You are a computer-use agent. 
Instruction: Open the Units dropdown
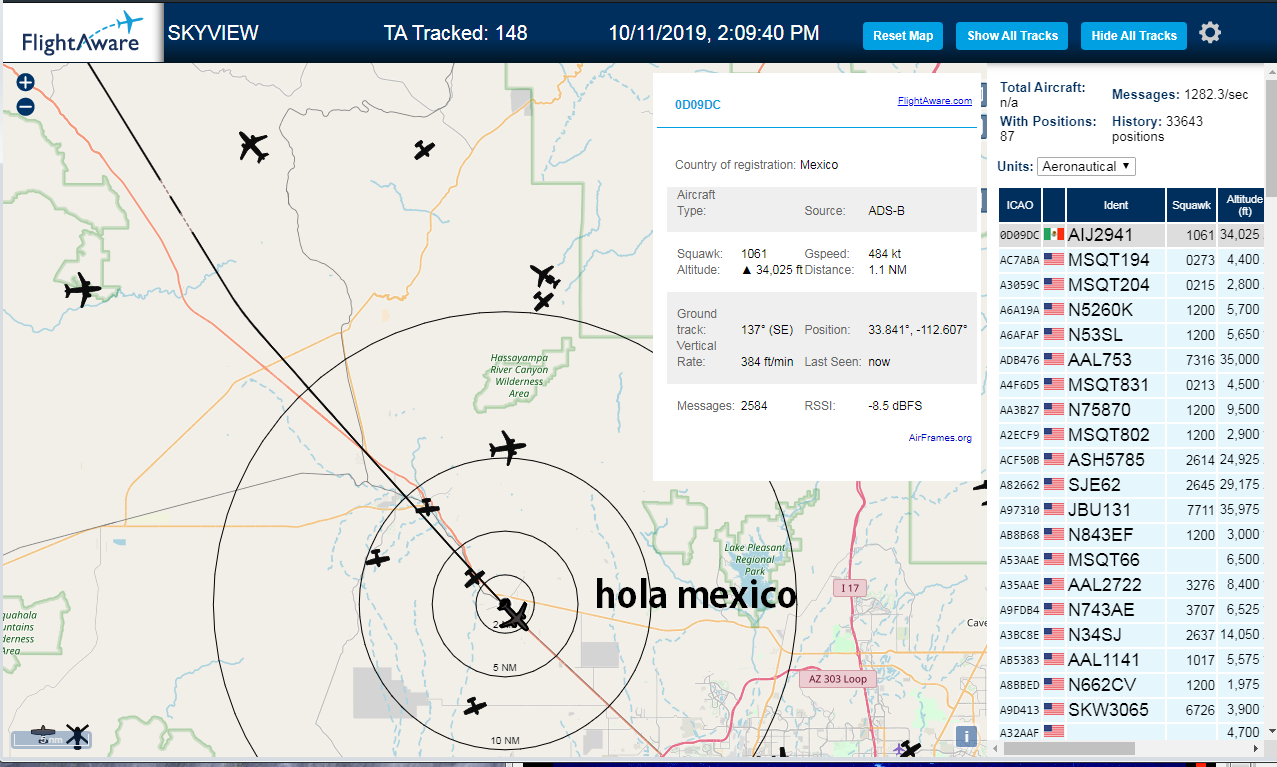click(1086, 166)
